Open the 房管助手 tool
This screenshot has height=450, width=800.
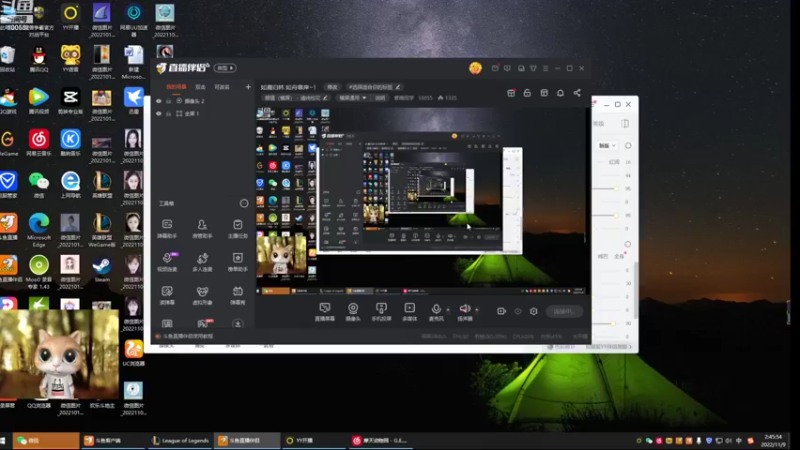[x=202, y=229]
